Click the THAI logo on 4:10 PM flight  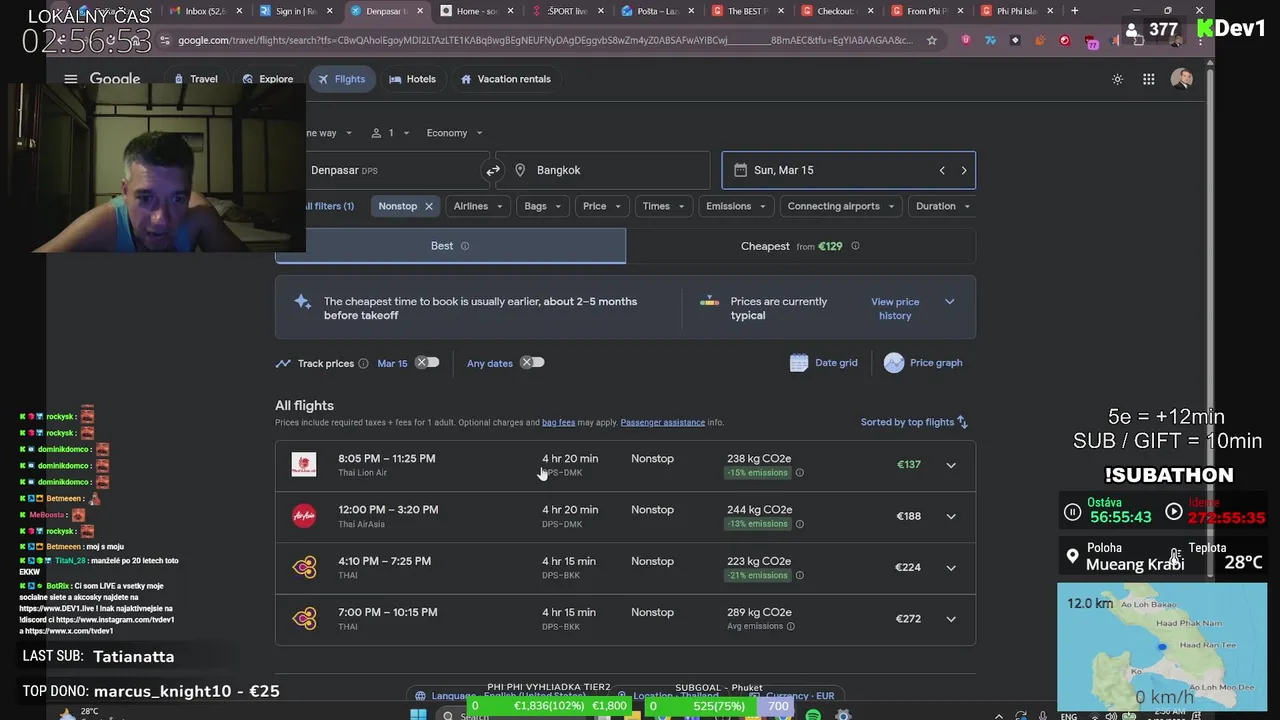pos(304,567)
